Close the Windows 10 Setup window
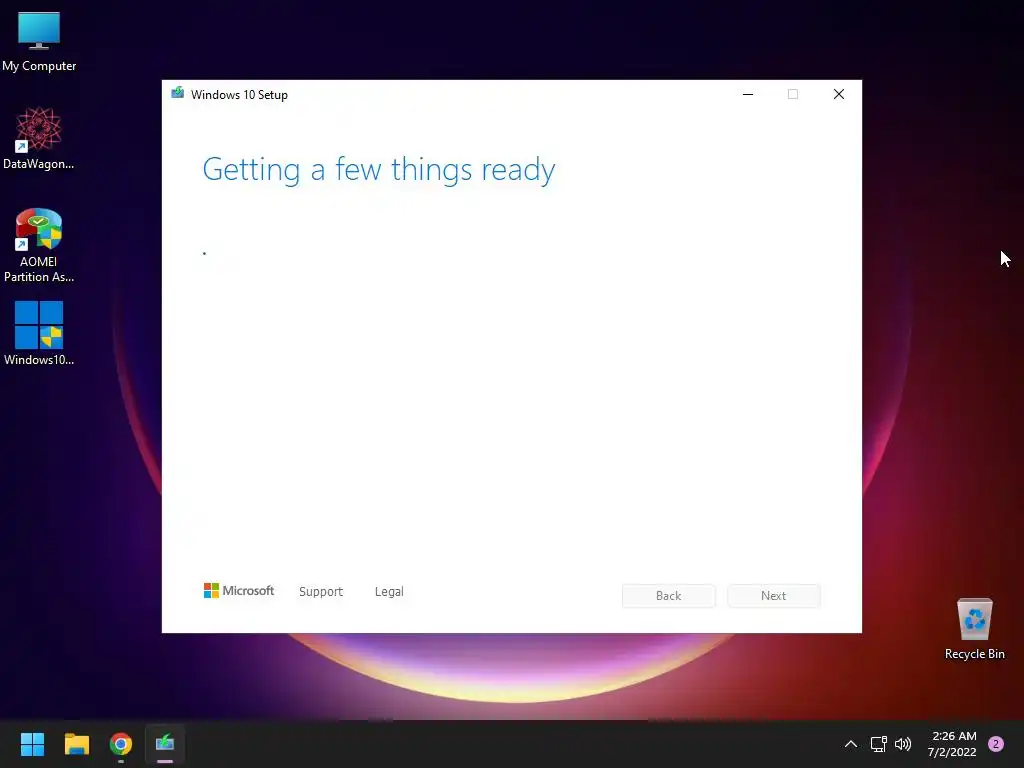 (x=839, y=94)
